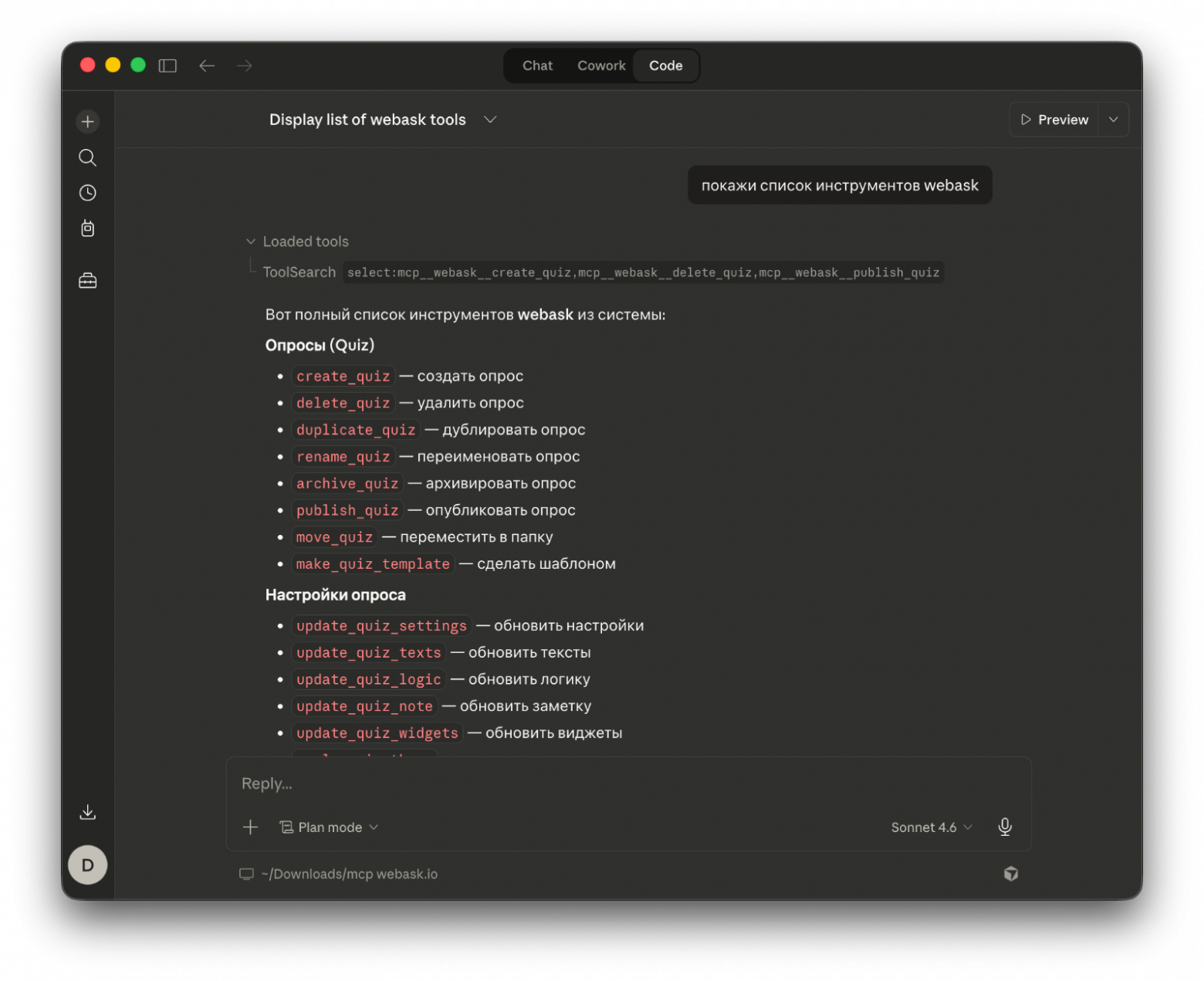Select the Cowork tab
The width and height of the screenshot is (1204, 981).
coord(600,66)
